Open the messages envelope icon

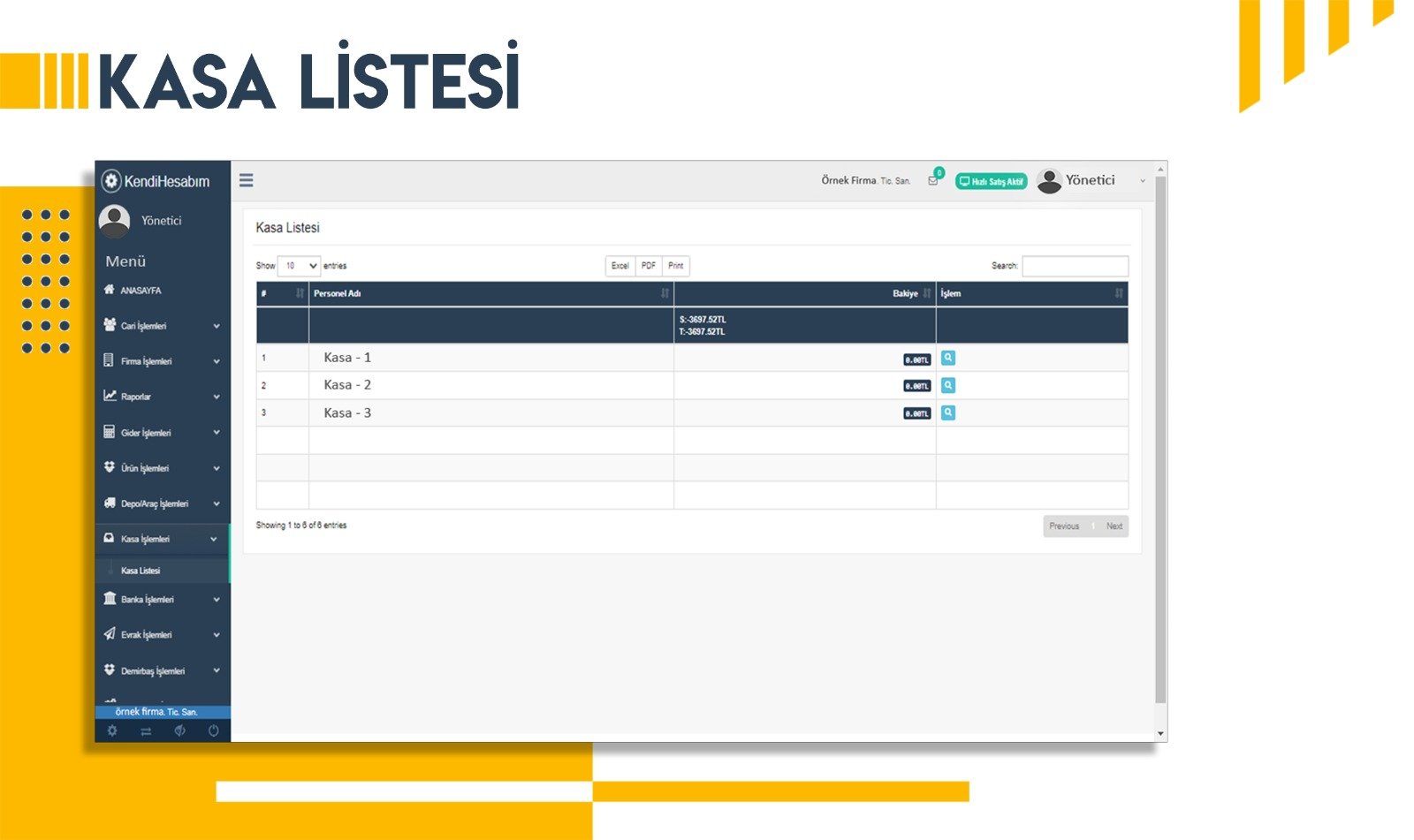click(x=933, y=181)
